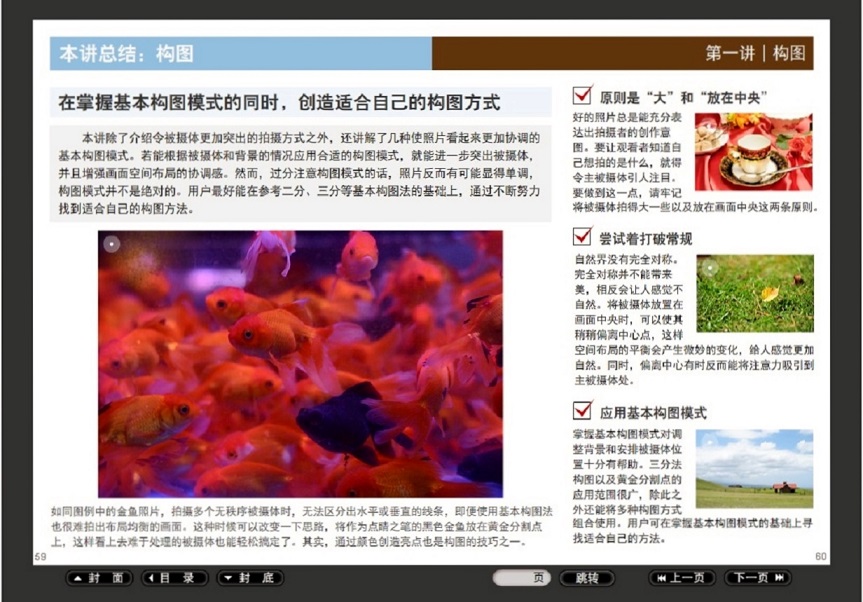The width and height of the screenshot is (863, 602).
Task: Click the zoom icon on goldfish photo
Action: coord(112,243)
